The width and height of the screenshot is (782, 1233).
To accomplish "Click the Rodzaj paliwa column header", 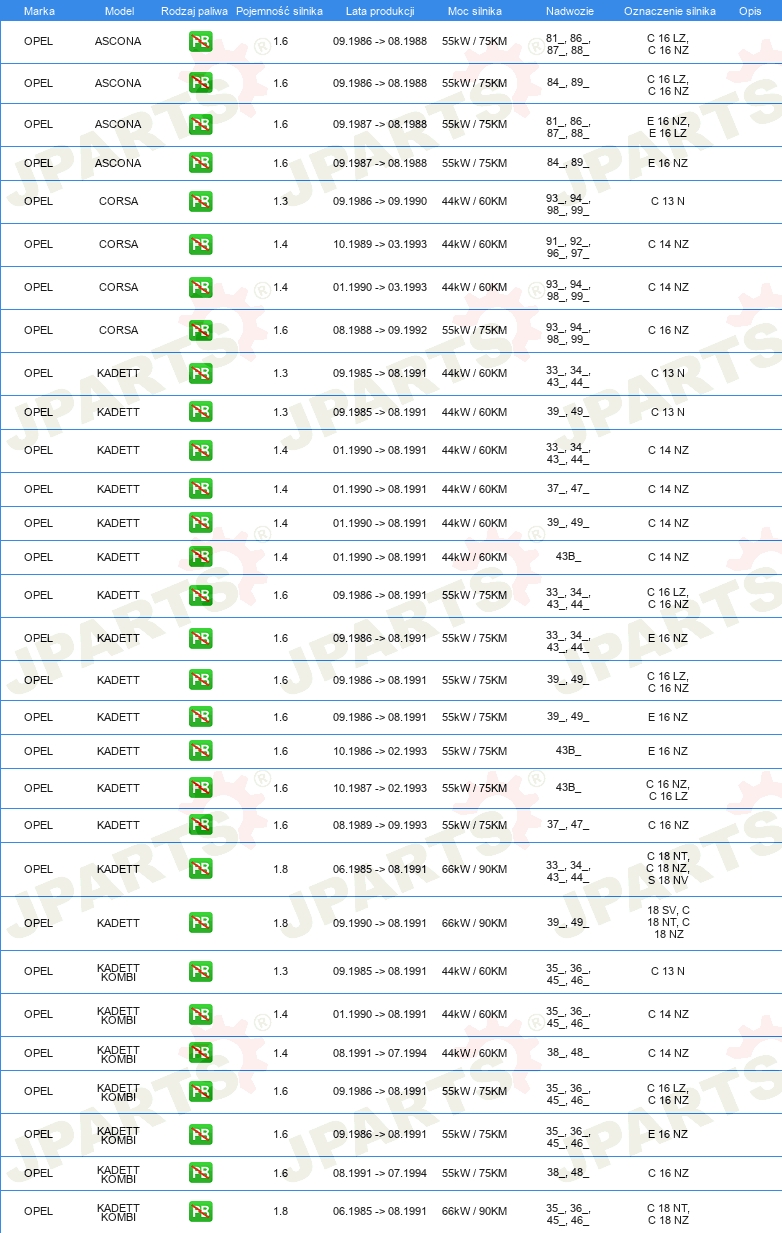I will click(194, 11).
